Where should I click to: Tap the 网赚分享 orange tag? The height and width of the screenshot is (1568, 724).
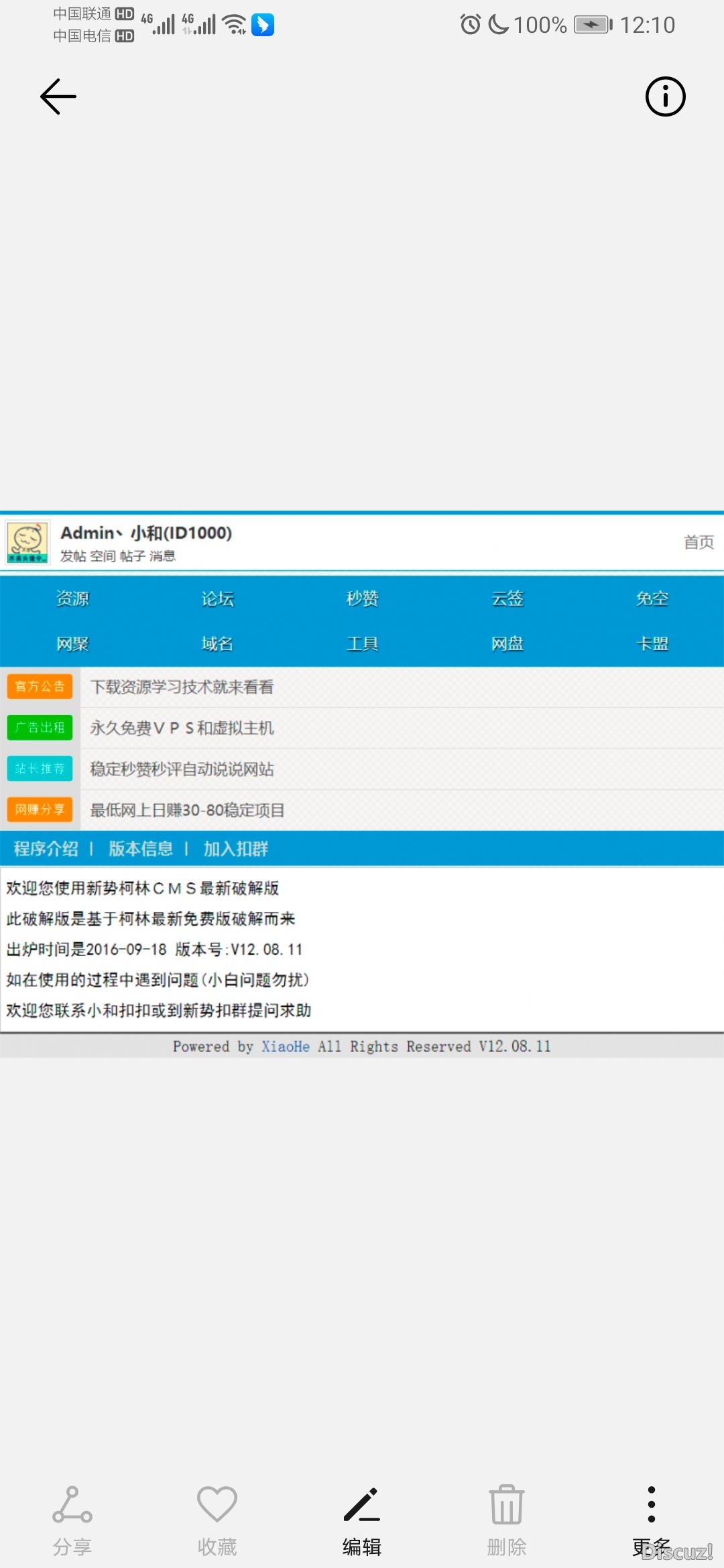40,810
